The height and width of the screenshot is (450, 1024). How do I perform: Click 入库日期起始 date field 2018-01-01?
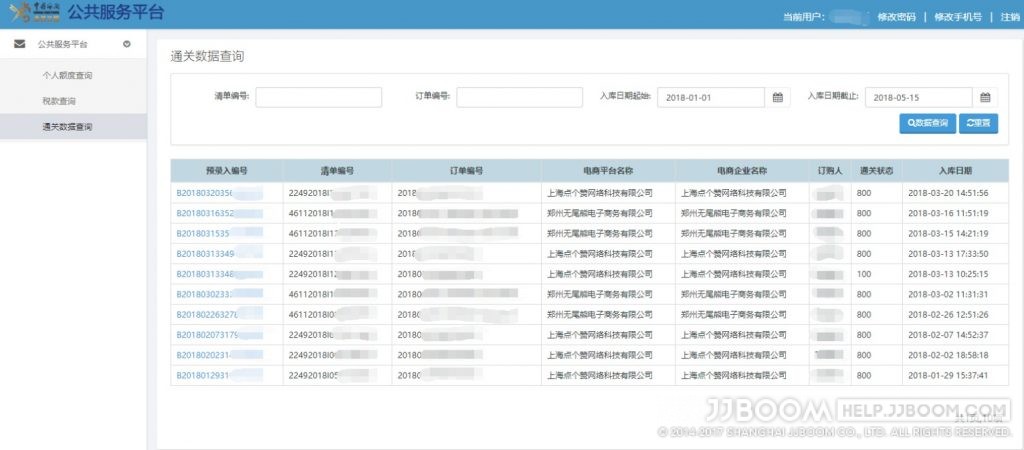(x=711, y=97)
